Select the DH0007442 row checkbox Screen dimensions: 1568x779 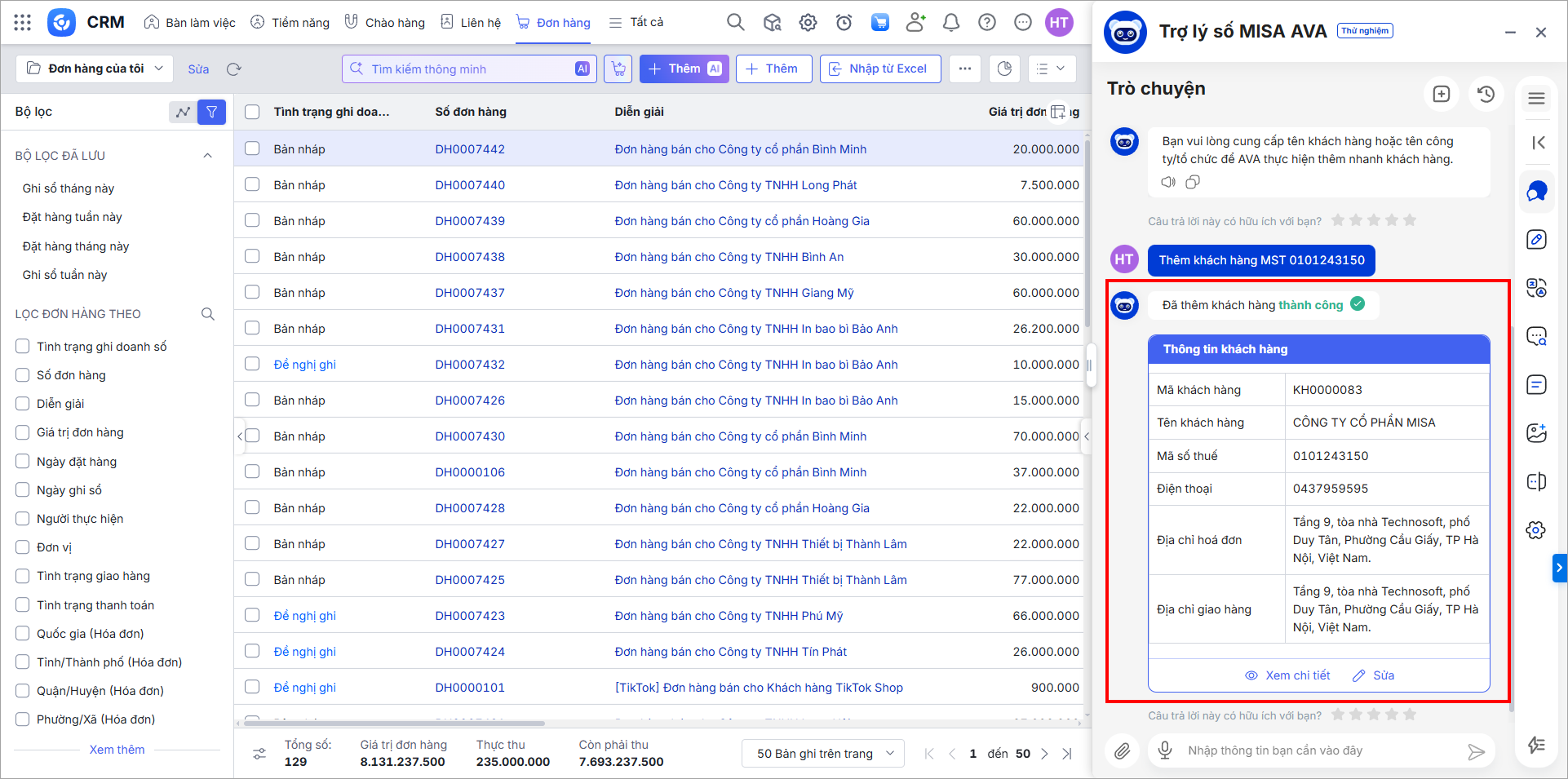pyautogui.click(x=252, y=149)
